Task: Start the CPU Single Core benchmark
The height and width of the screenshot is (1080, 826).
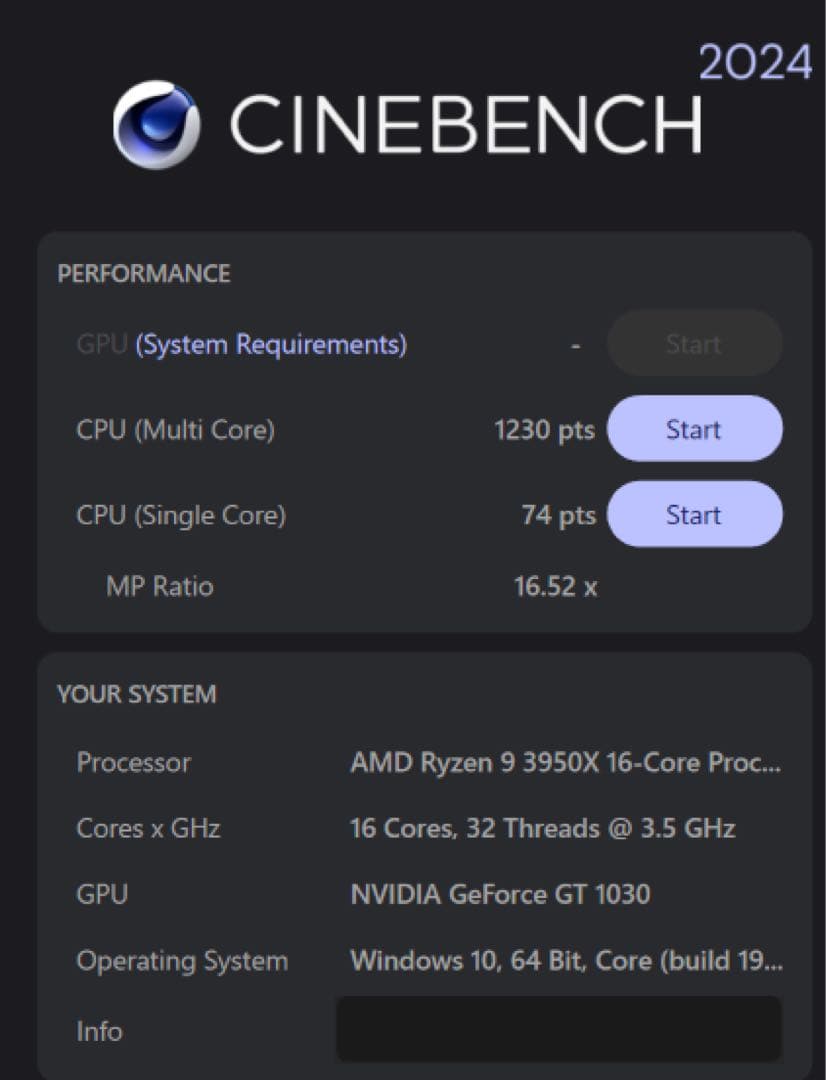Action: coord(694,514)
